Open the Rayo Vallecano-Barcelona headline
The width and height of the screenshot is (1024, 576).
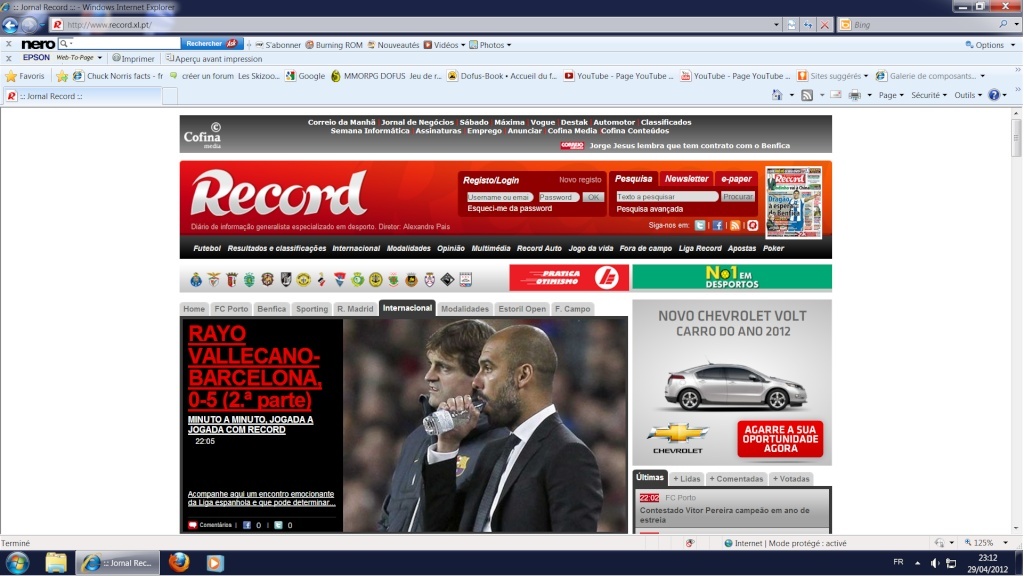254,366
